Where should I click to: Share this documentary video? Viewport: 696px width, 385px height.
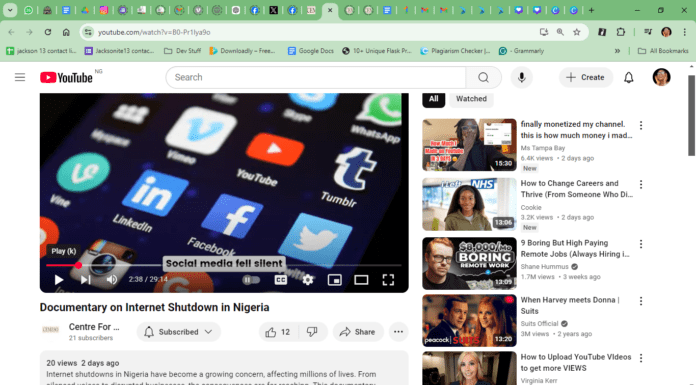click(358, 332)
